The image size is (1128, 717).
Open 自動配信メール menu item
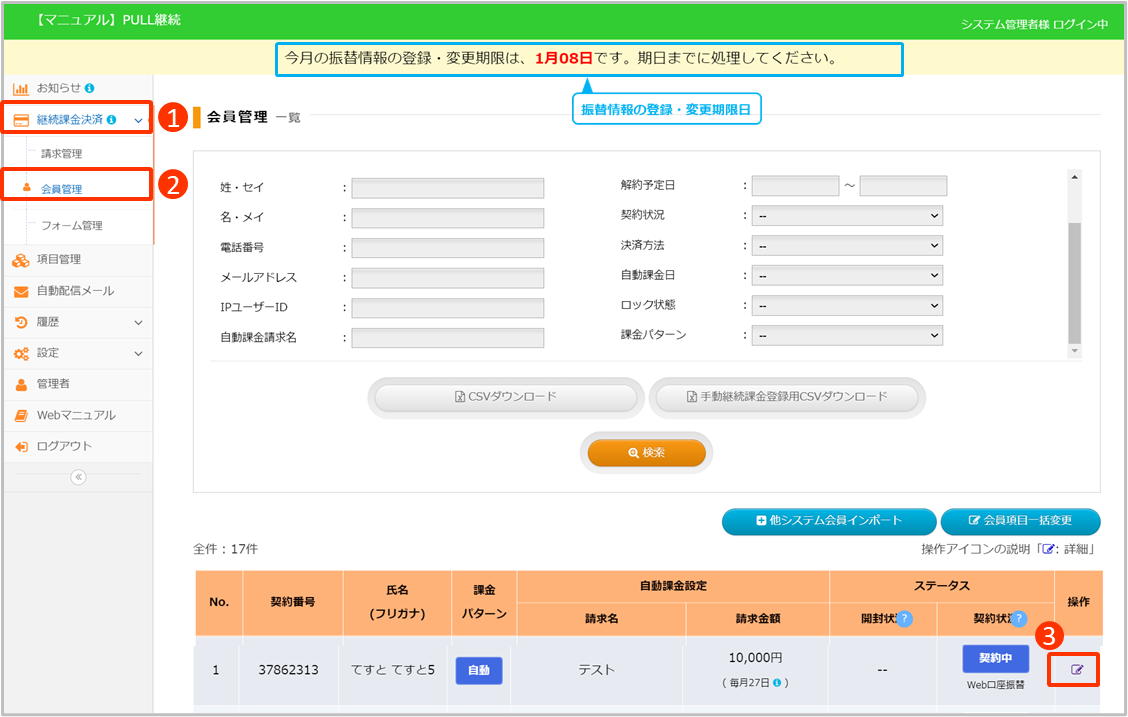[x=75, y=291]
